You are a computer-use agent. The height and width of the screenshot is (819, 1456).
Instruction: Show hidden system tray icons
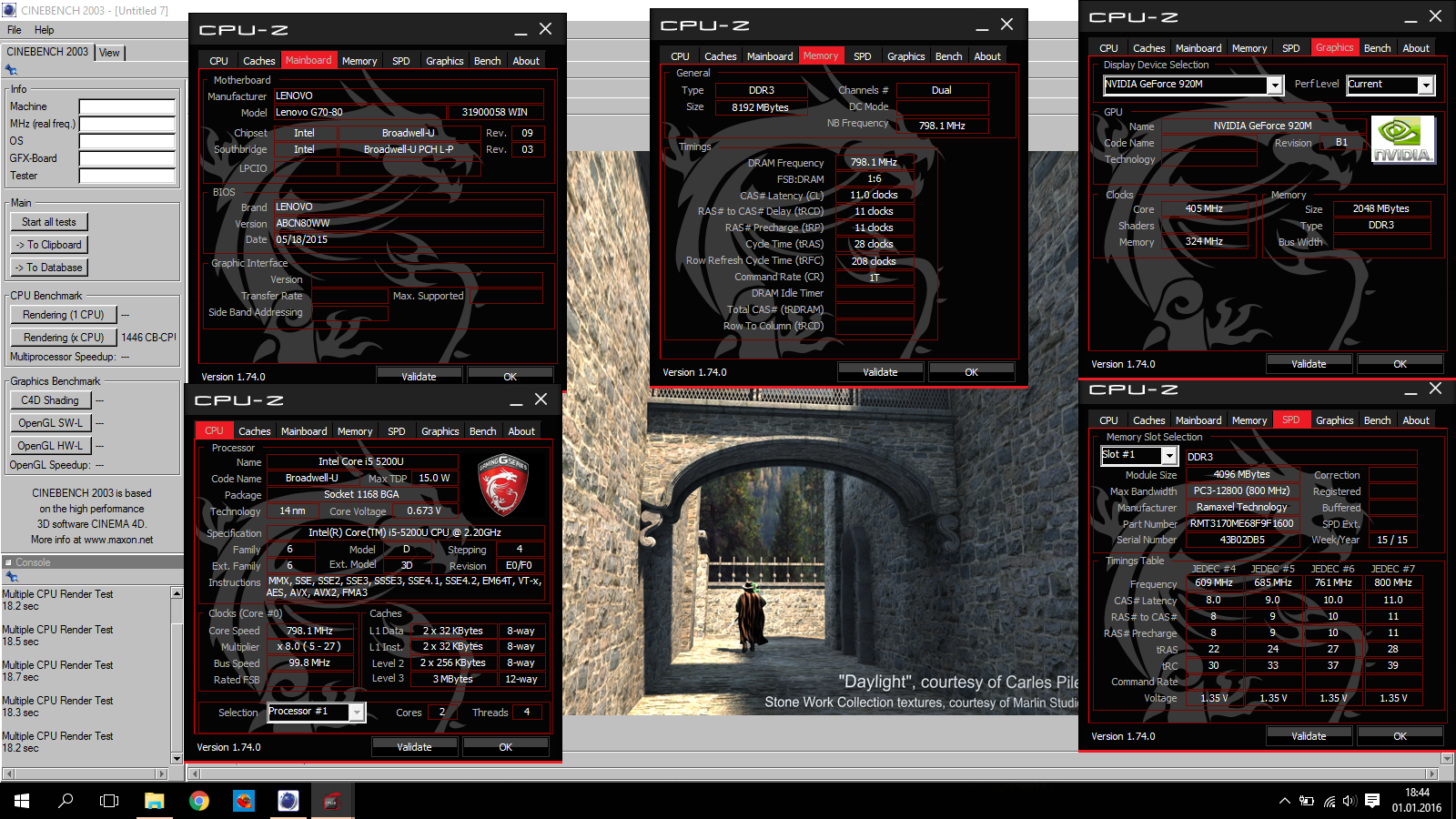pos(1284,802)
